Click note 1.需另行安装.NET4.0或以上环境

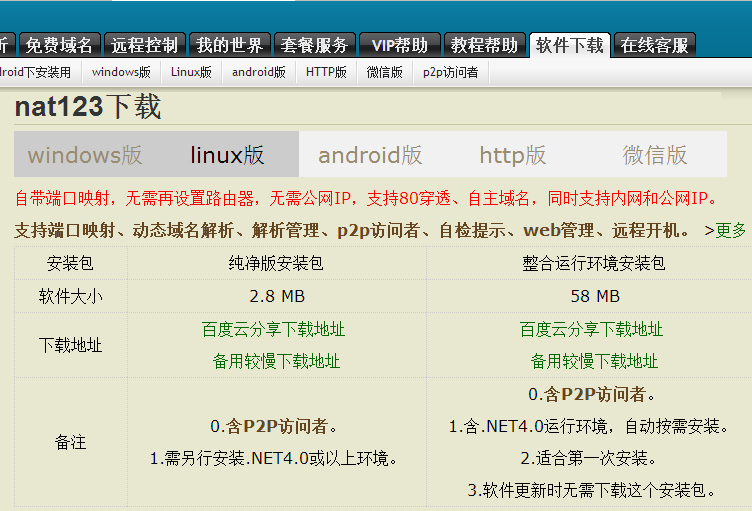tap(274, 459)
